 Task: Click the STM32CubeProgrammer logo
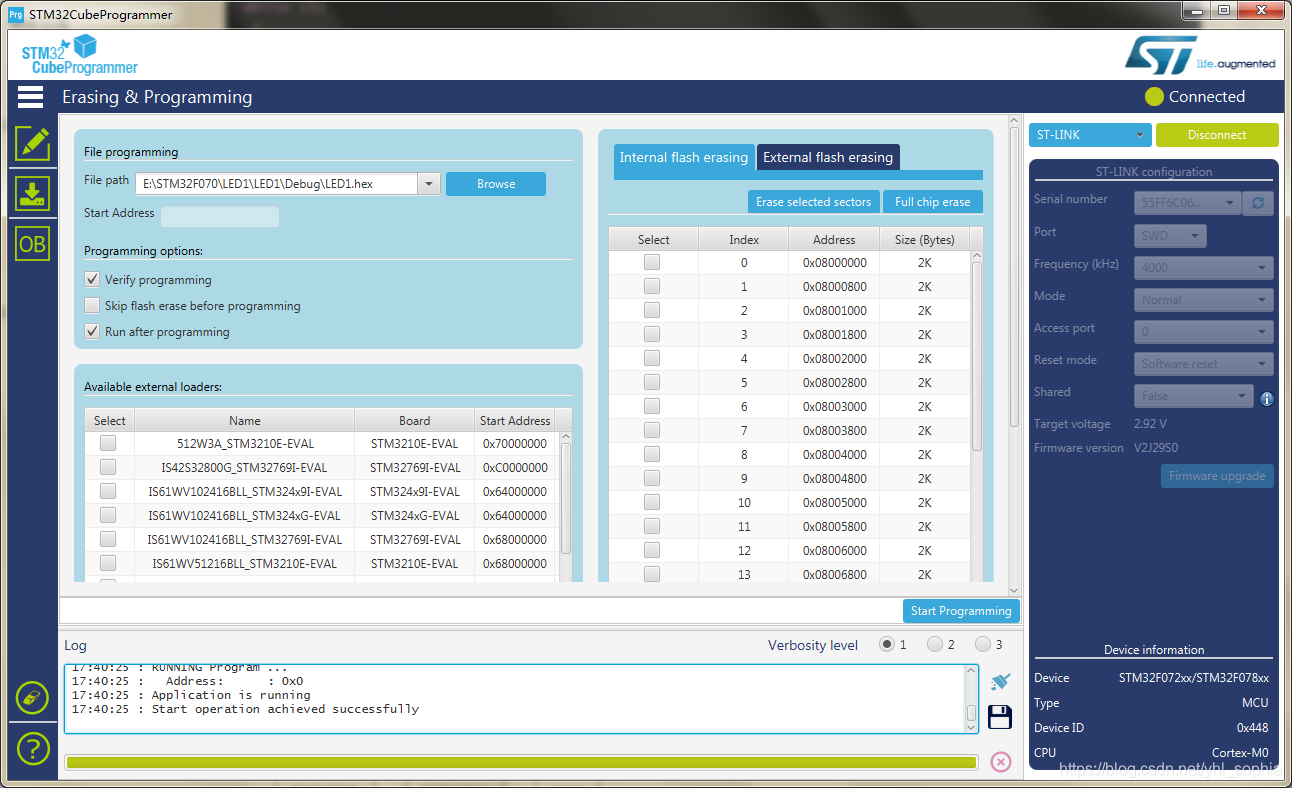coord(80,55)
